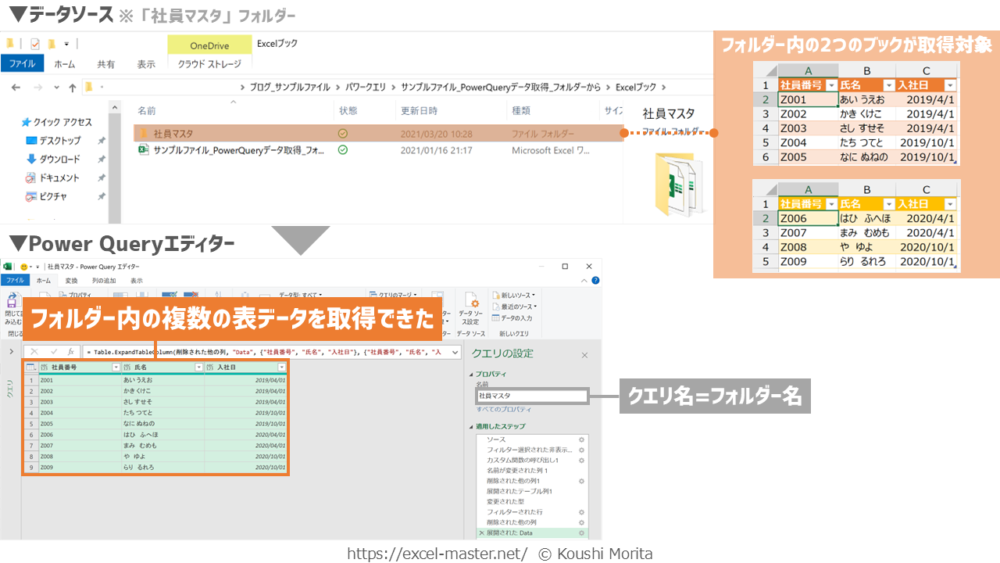Click the 閉じて読み込む icon in ribbon
This screenshot has height=563, width=1000.
(x=12, y=306)
